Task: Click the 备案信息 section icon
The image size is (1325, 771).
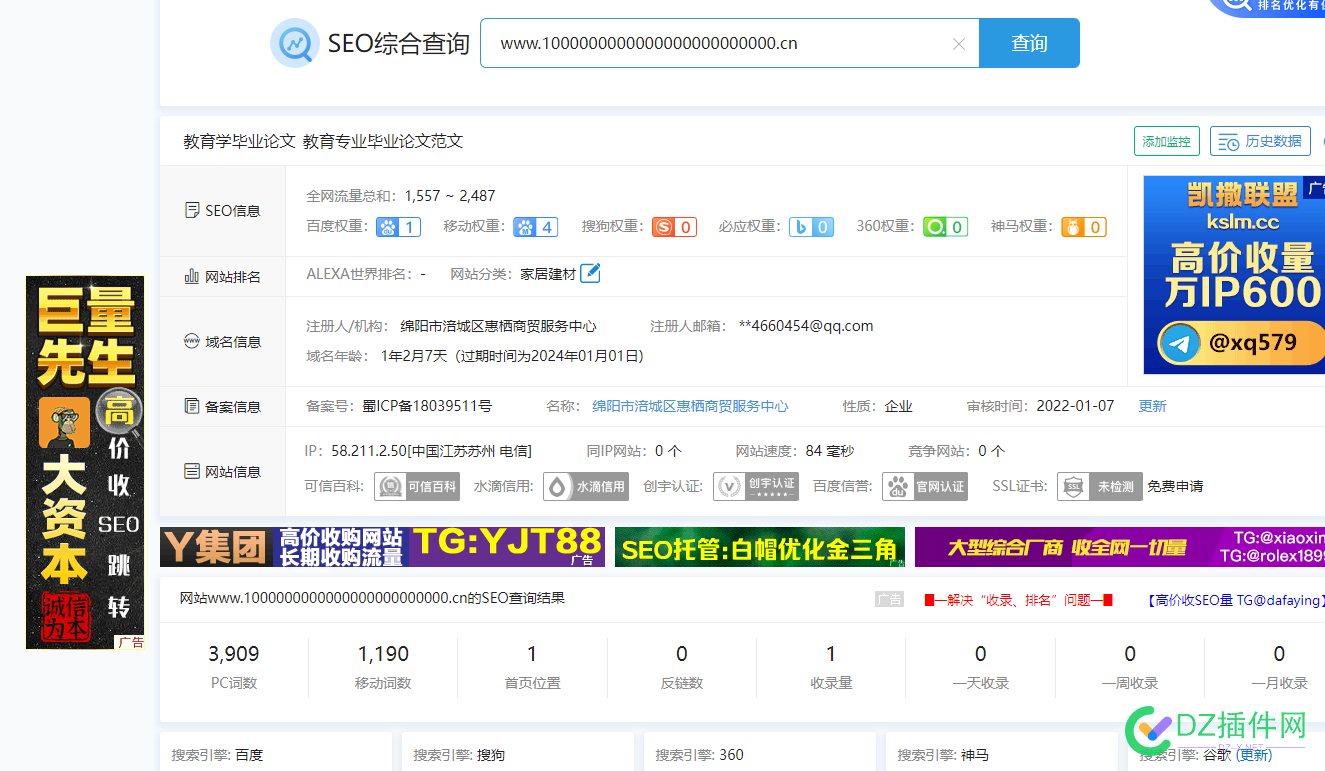Action: tap(192, 406)
